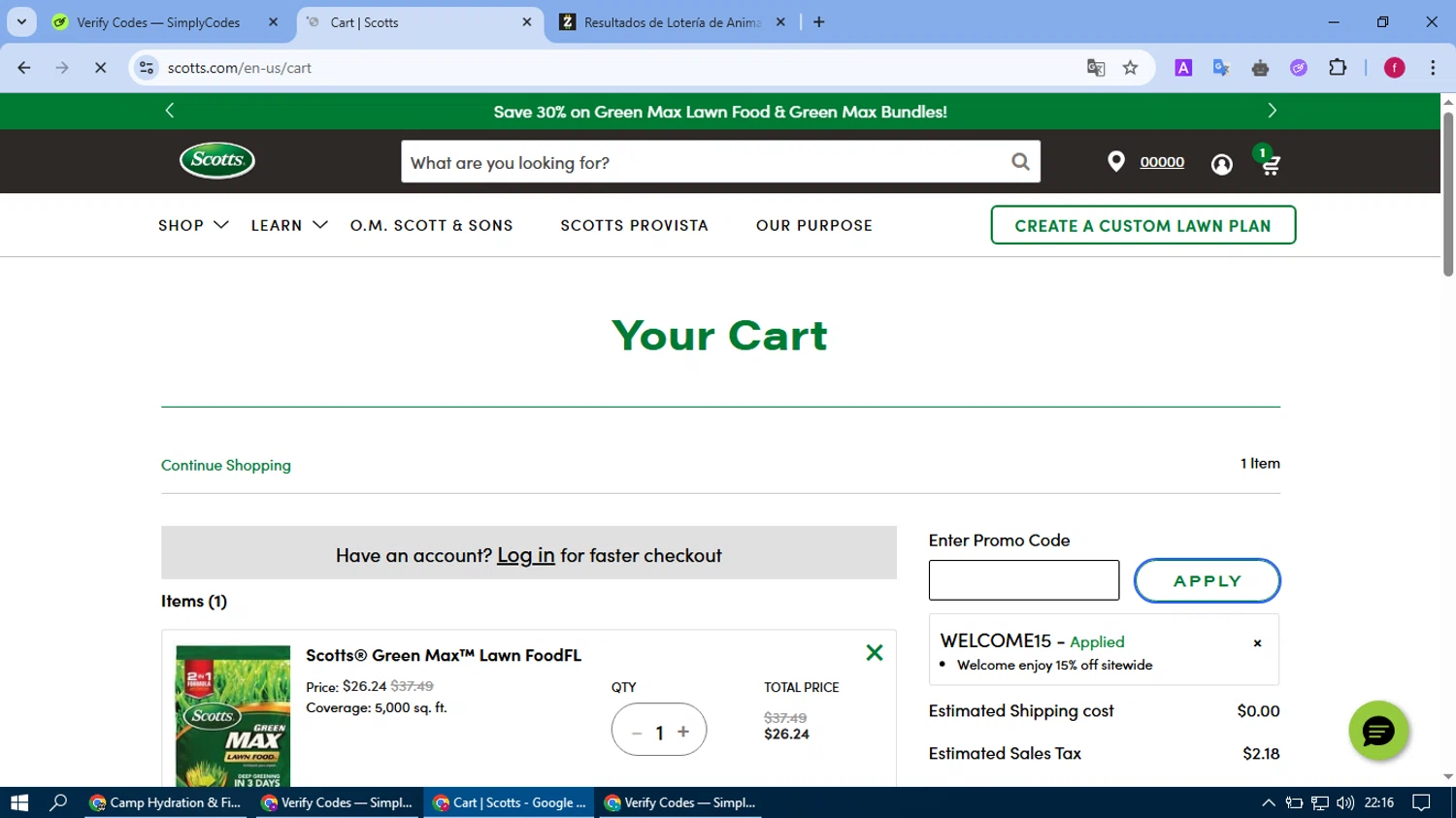Click CREATE A CUSTOM LAWN PLAN button
The width and height of the screenshot is (1456, 818).
1143,225
